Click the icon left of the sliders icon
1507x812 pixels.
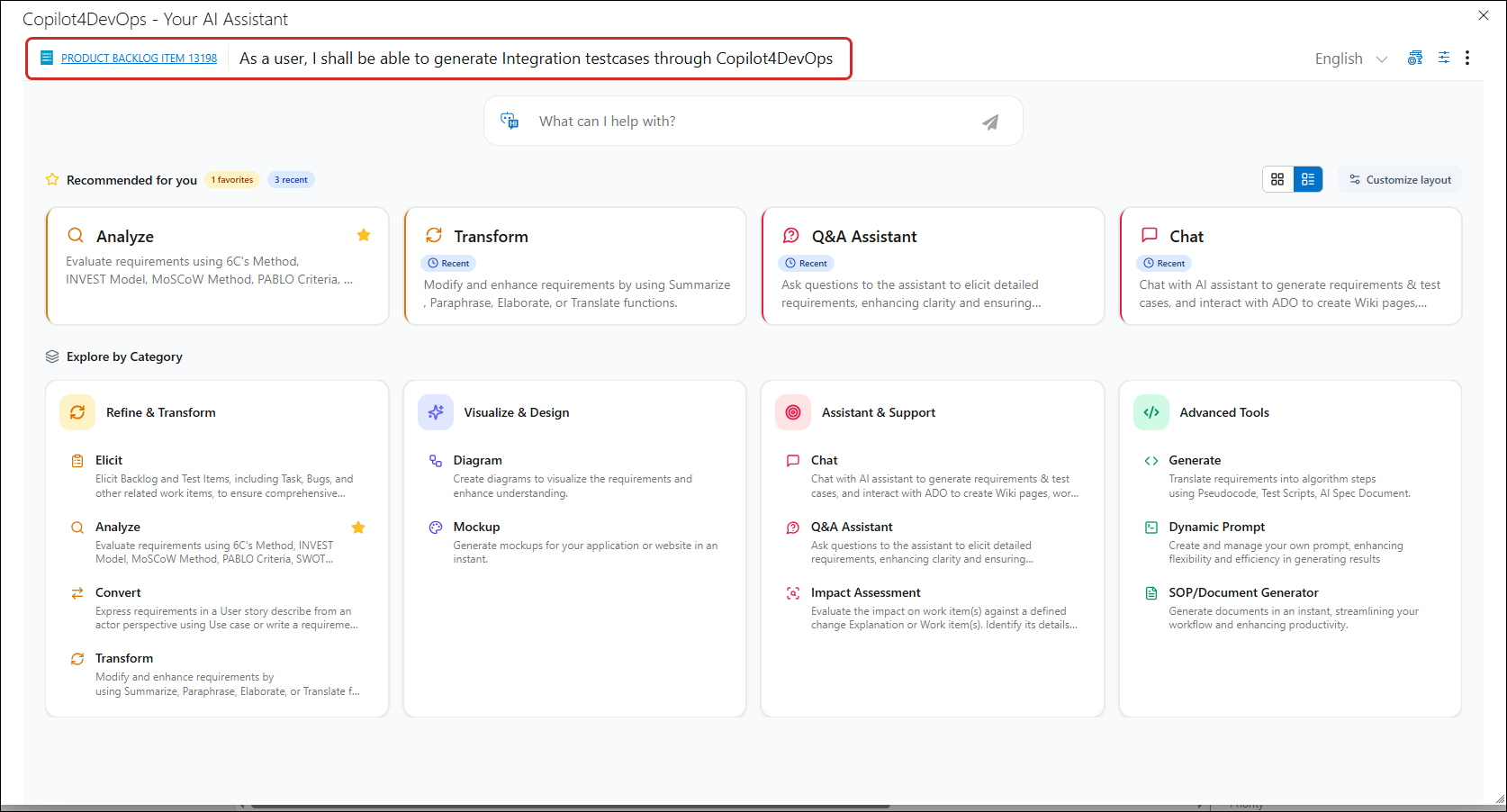(1415, 58)
